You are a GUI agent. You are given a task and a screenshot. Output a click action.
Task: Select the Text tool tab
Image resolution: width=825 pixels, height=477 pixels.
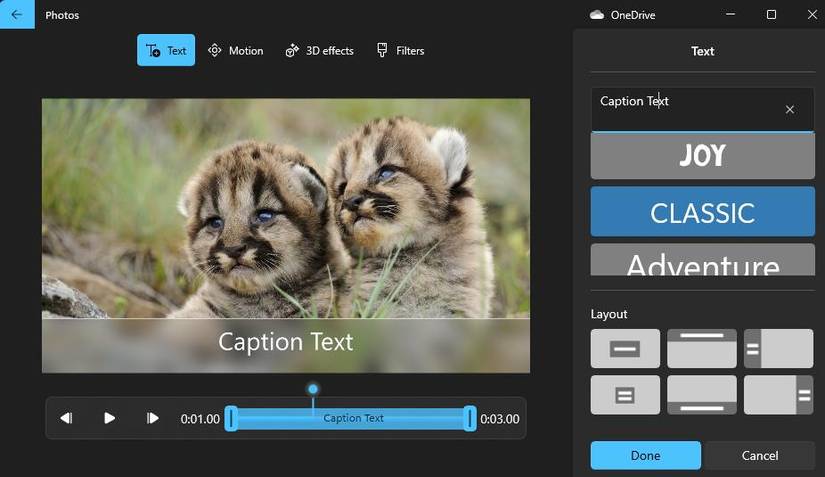[166, 50]
